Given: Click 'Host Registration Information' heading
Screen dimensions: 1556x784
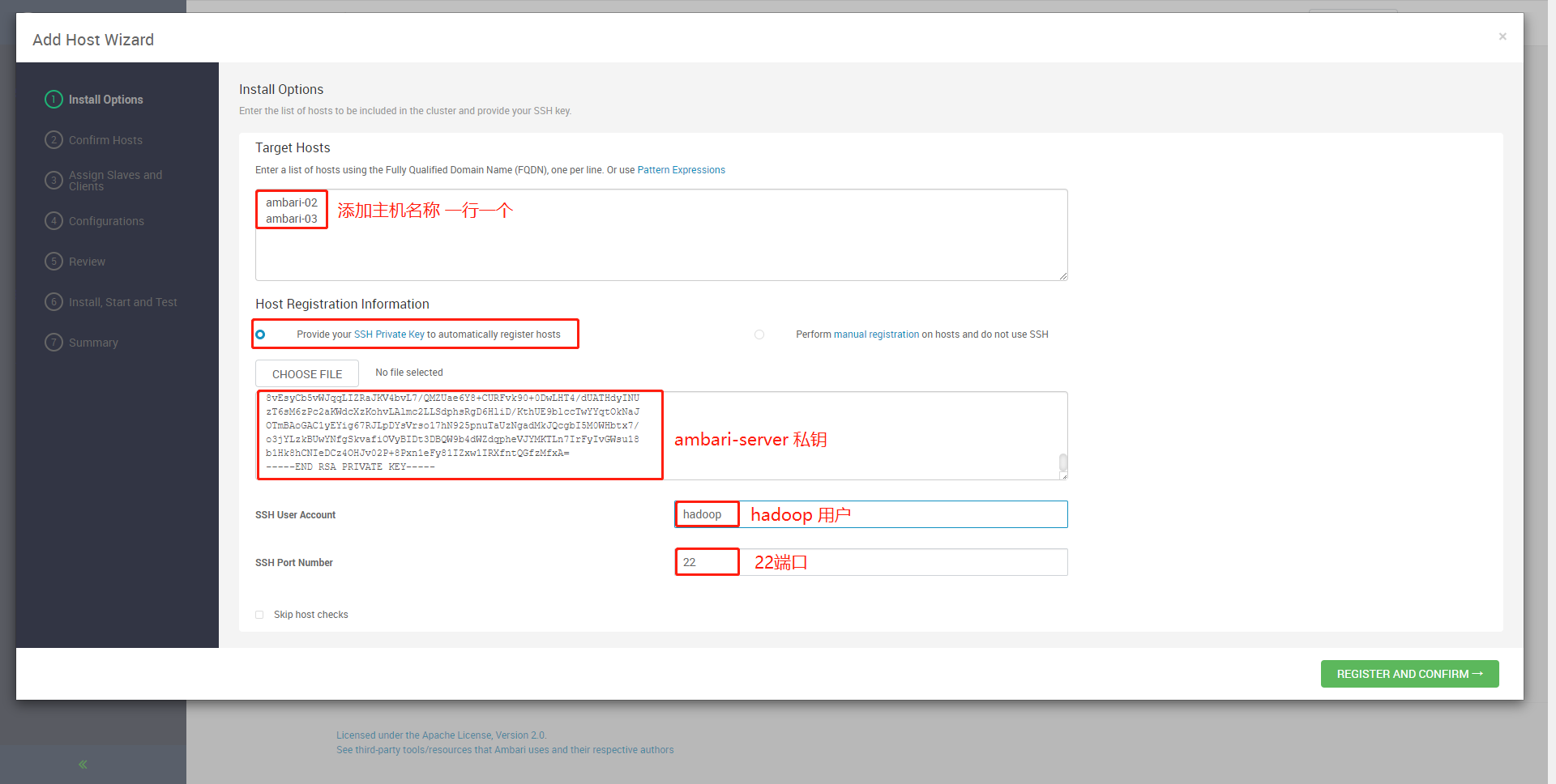Looking at the screenshot, I should tap(342, 304).
